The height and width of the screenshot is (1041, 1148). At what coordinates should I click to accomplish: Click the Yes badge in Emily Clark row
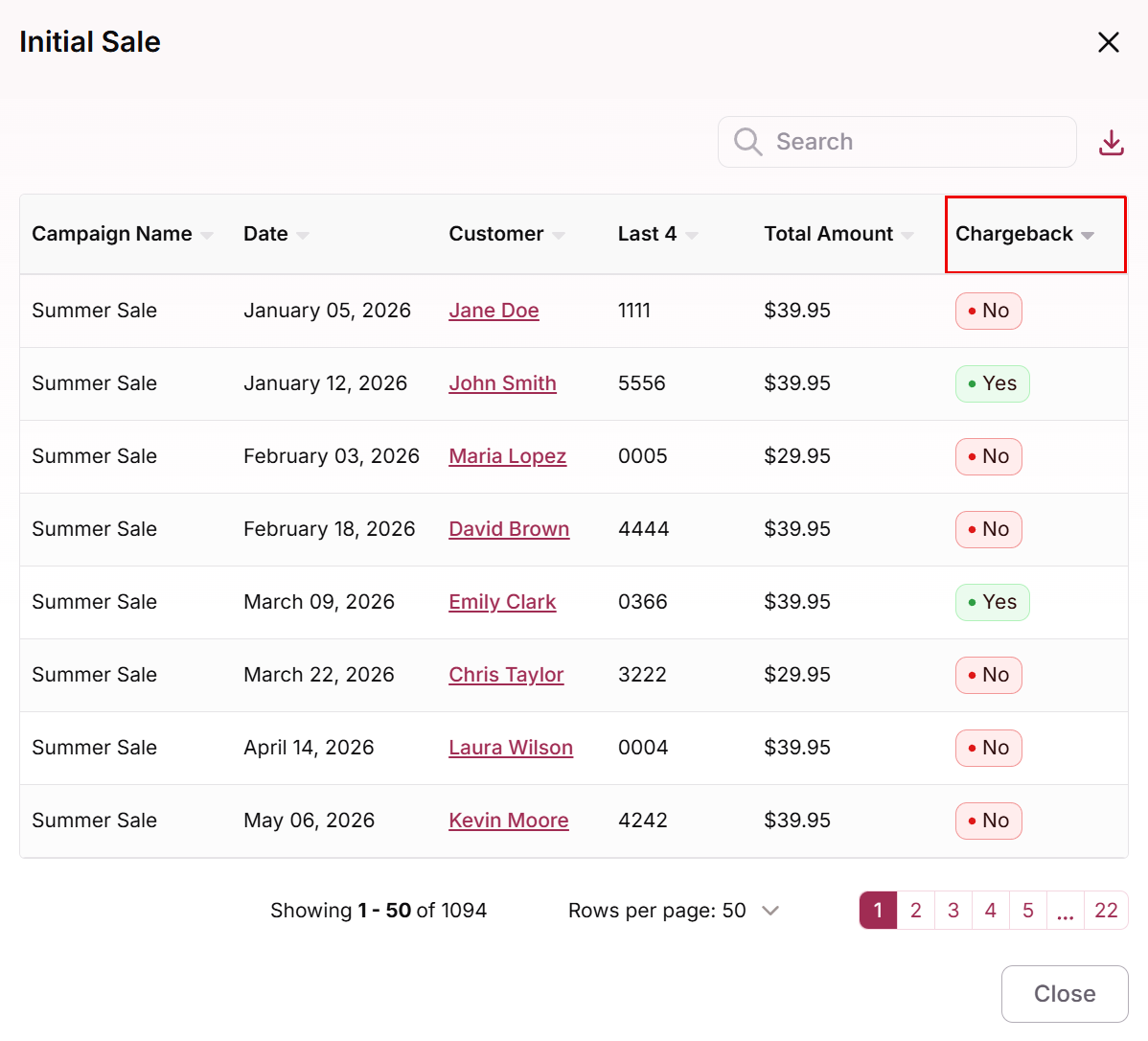click(x=992, y=602)
